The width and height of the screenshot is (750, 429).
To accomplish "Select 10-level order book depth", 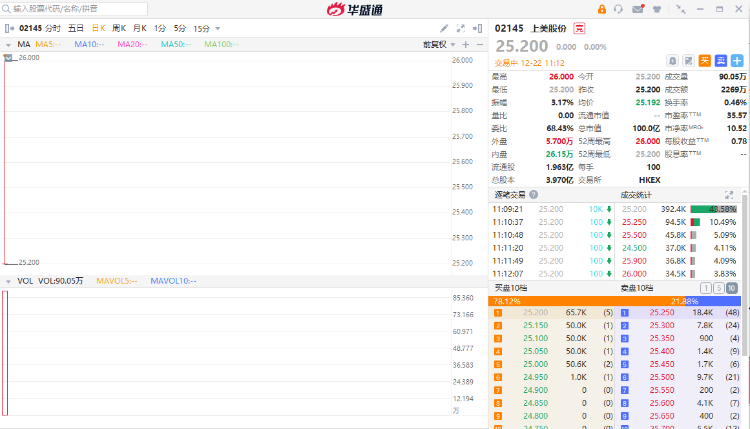I will [732, 288].
